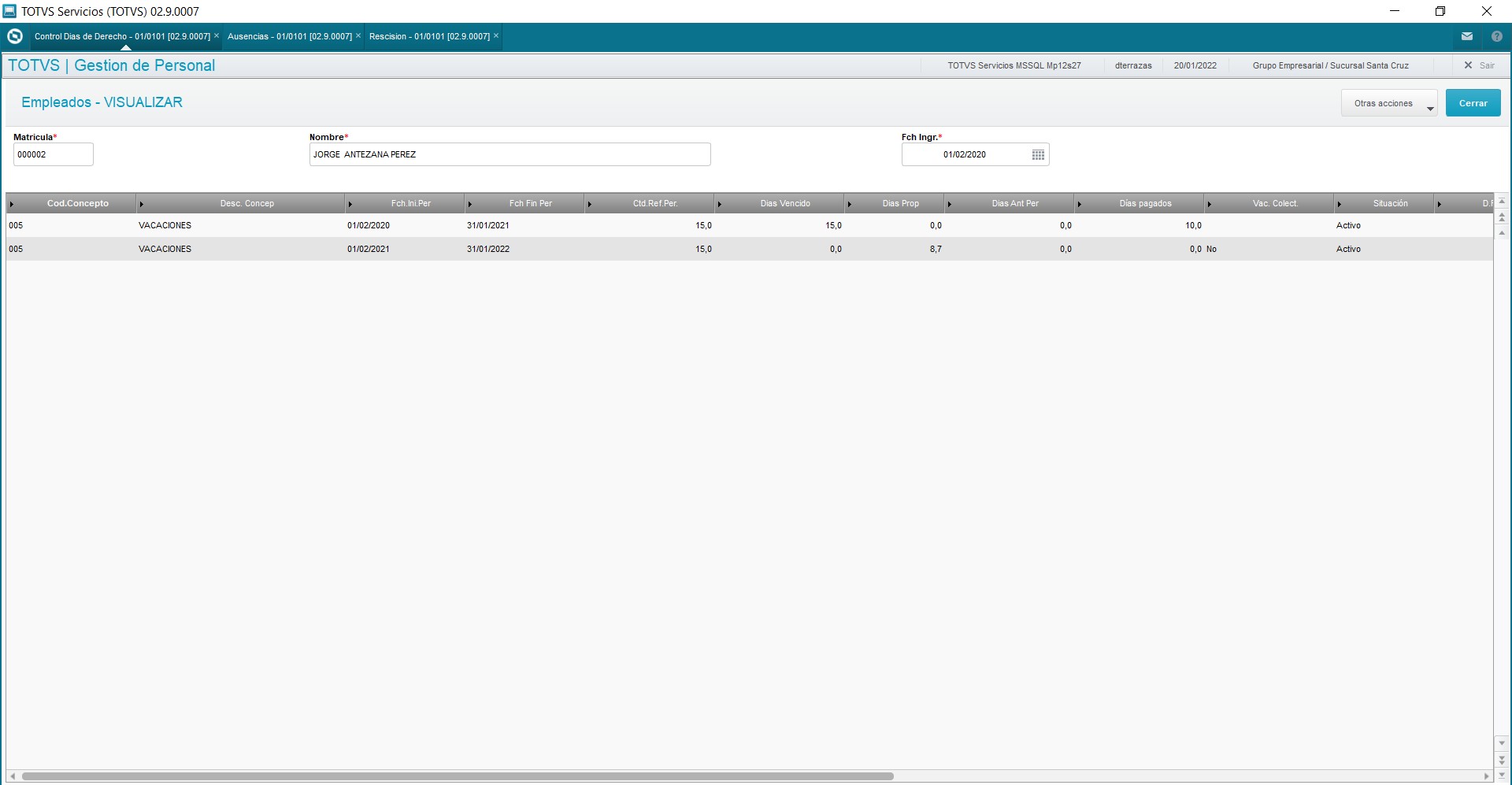Click the Matricula input field
Viewport: 1512px width, 785px height.
54,154
